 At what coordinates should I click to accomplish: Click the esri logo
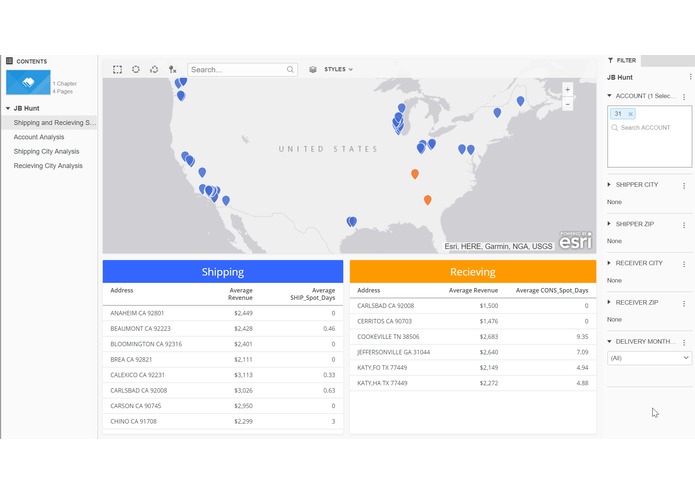point(575,241)
